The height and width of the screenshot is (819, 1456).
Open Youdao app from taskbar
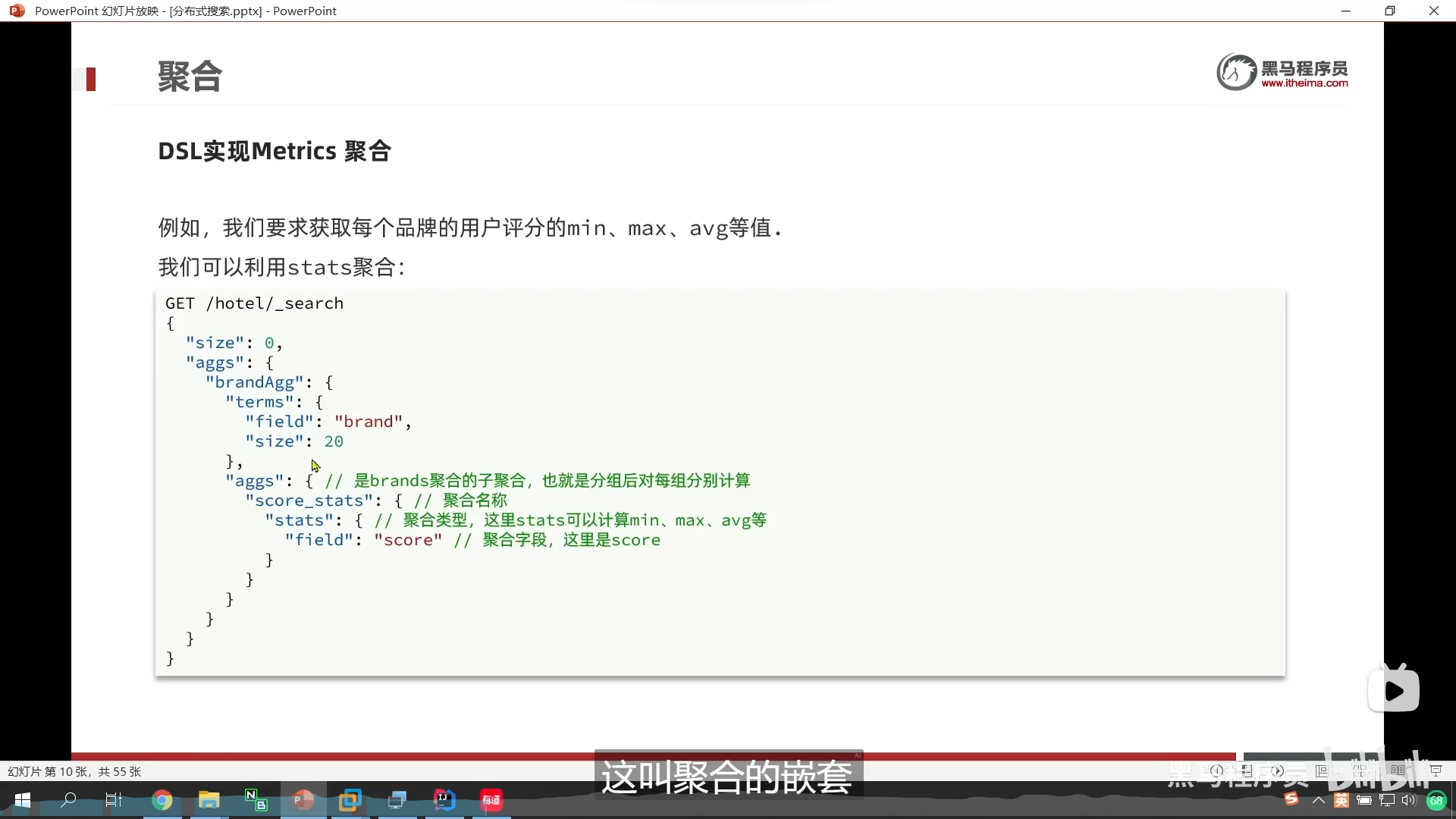click(x=491, y=800)
